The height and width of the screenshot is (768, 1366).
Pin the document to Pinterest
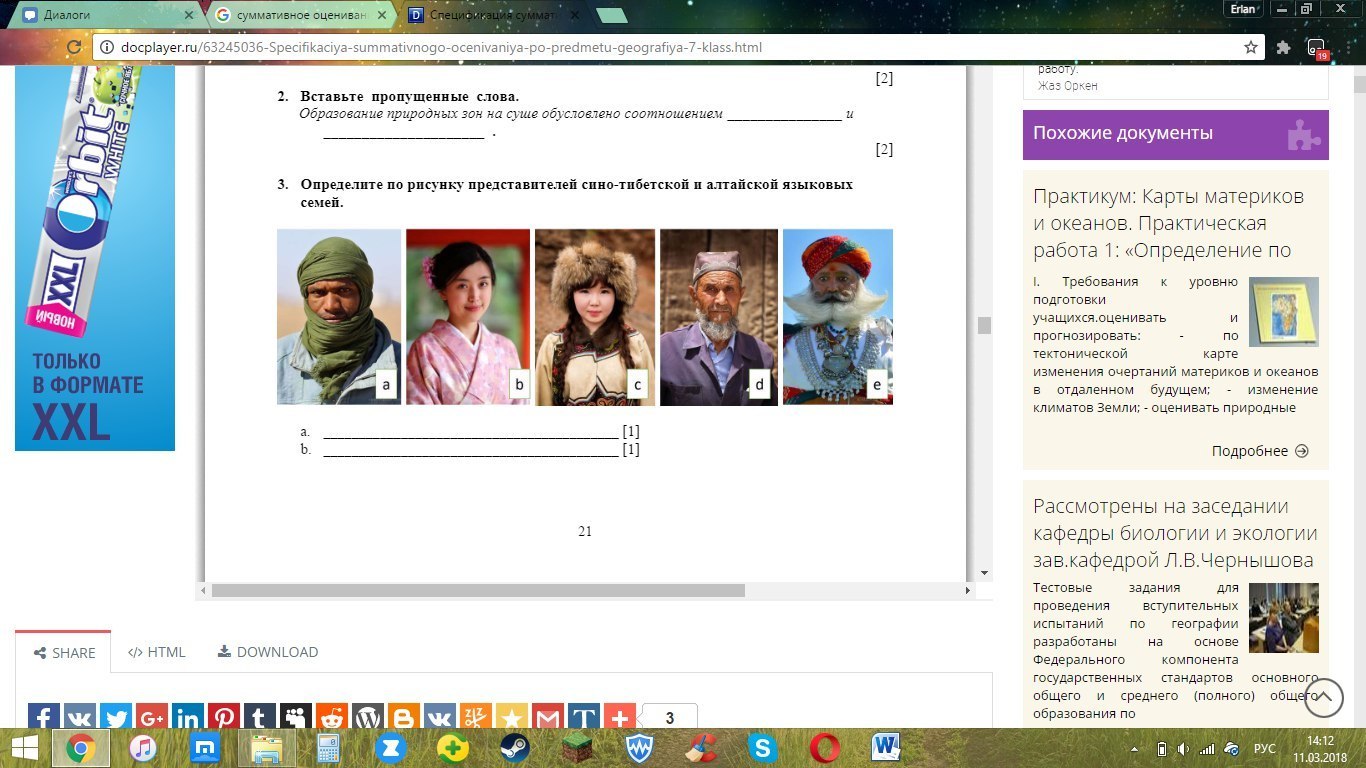[224, 717]
